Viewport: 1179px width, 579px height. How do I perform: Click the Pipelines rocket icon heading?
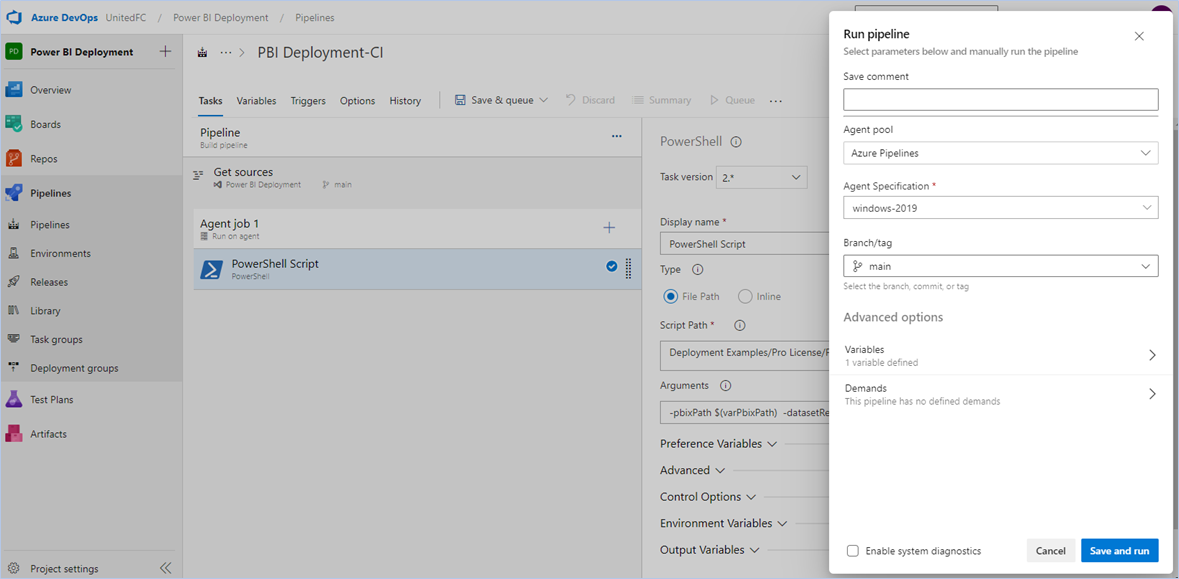click(14, 193)
